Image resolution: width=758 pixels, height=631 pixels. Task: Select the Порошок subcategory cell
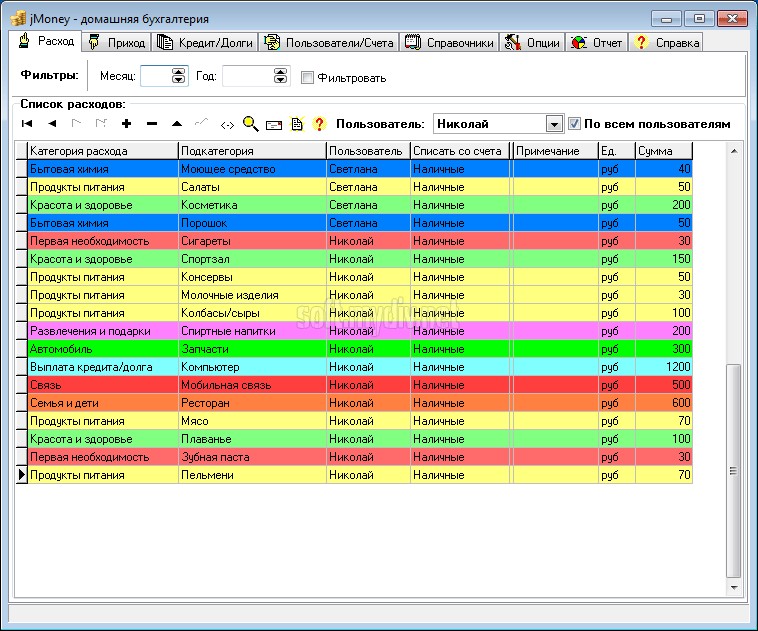(252, 223)
